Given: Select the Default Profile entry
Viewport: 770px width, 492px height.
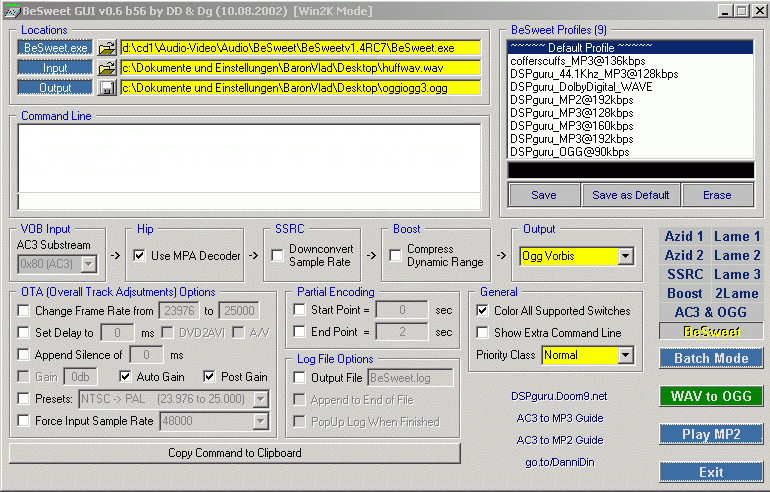Looking at the screenshot, I should (631, 48).
